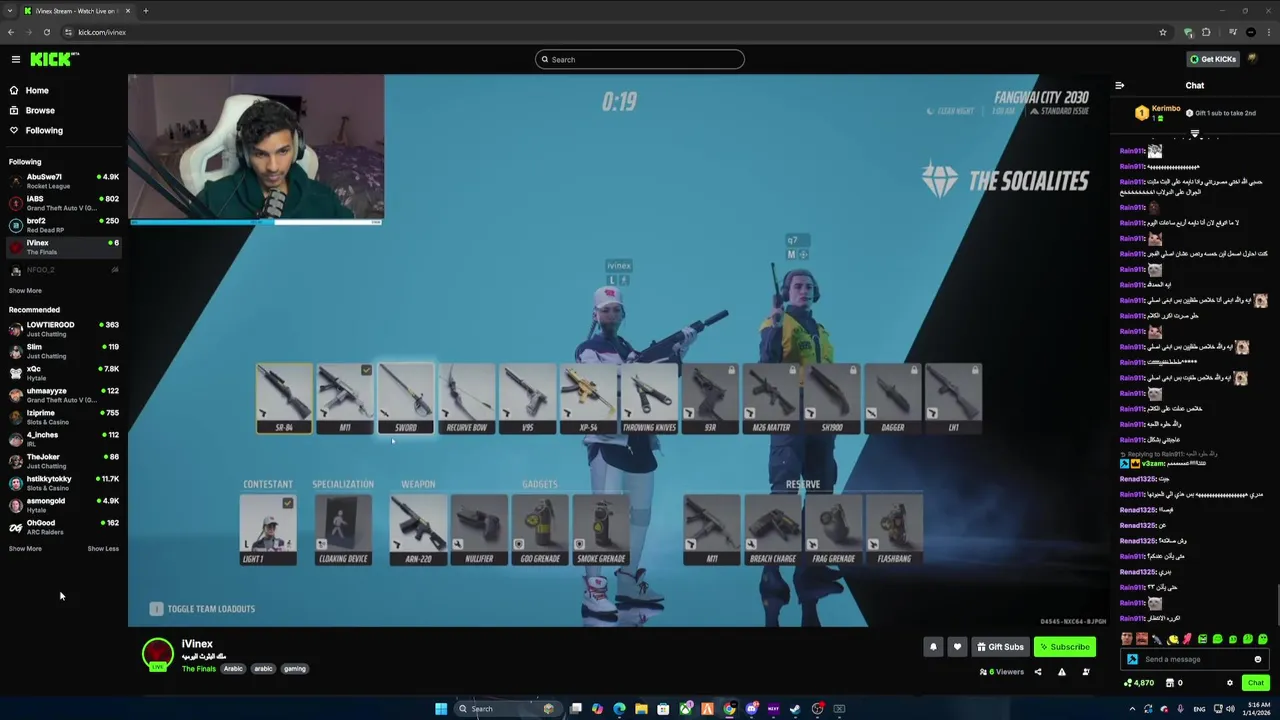Click the Gift Subs button
Screen dimensions: 1280x720
[1000, 647]
